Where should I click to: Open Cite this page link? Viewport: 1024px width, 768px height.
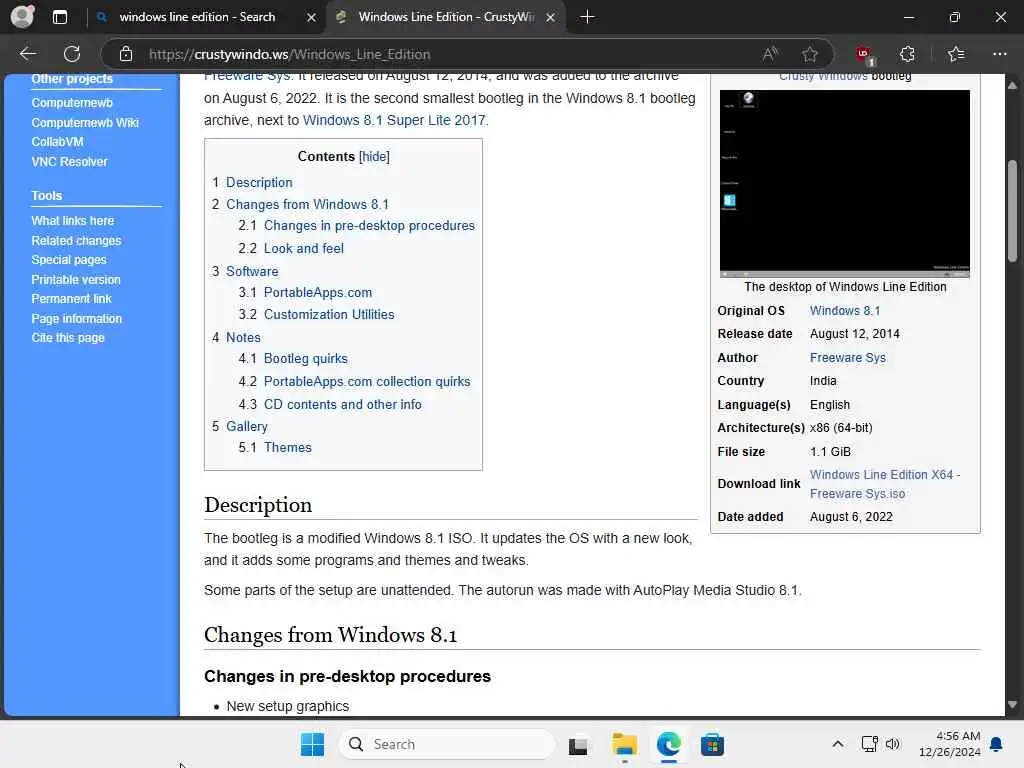68,338
